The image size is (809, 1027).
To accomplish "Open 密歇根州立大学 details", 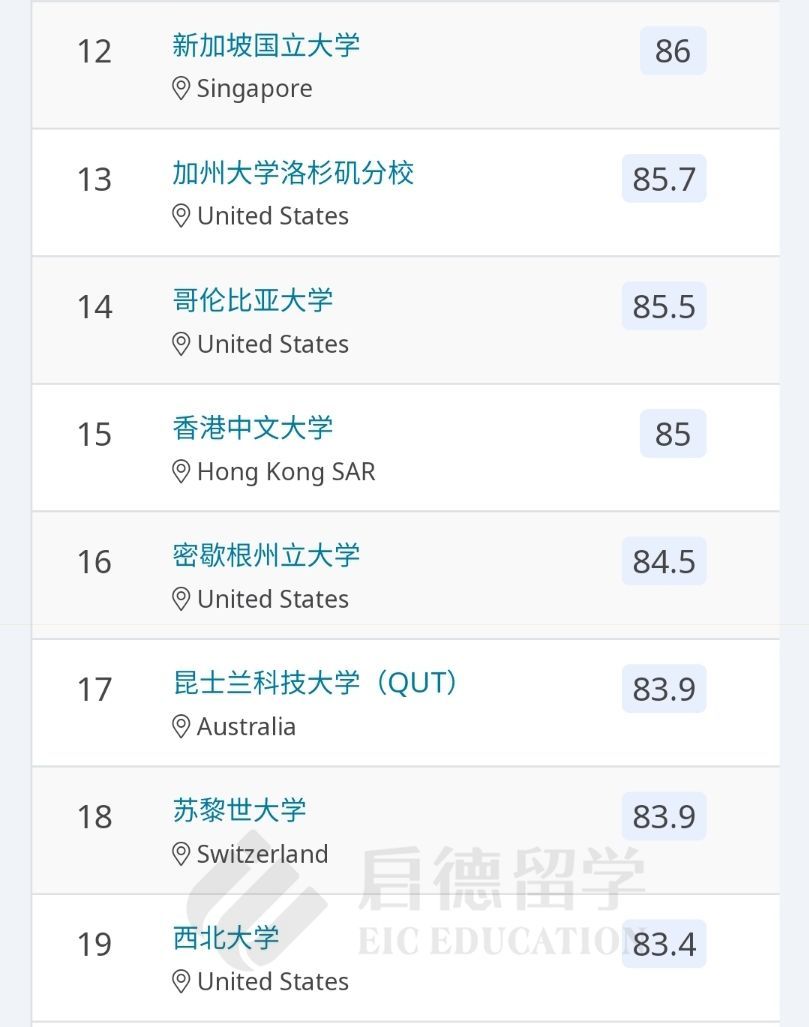I will pos(266,555).
